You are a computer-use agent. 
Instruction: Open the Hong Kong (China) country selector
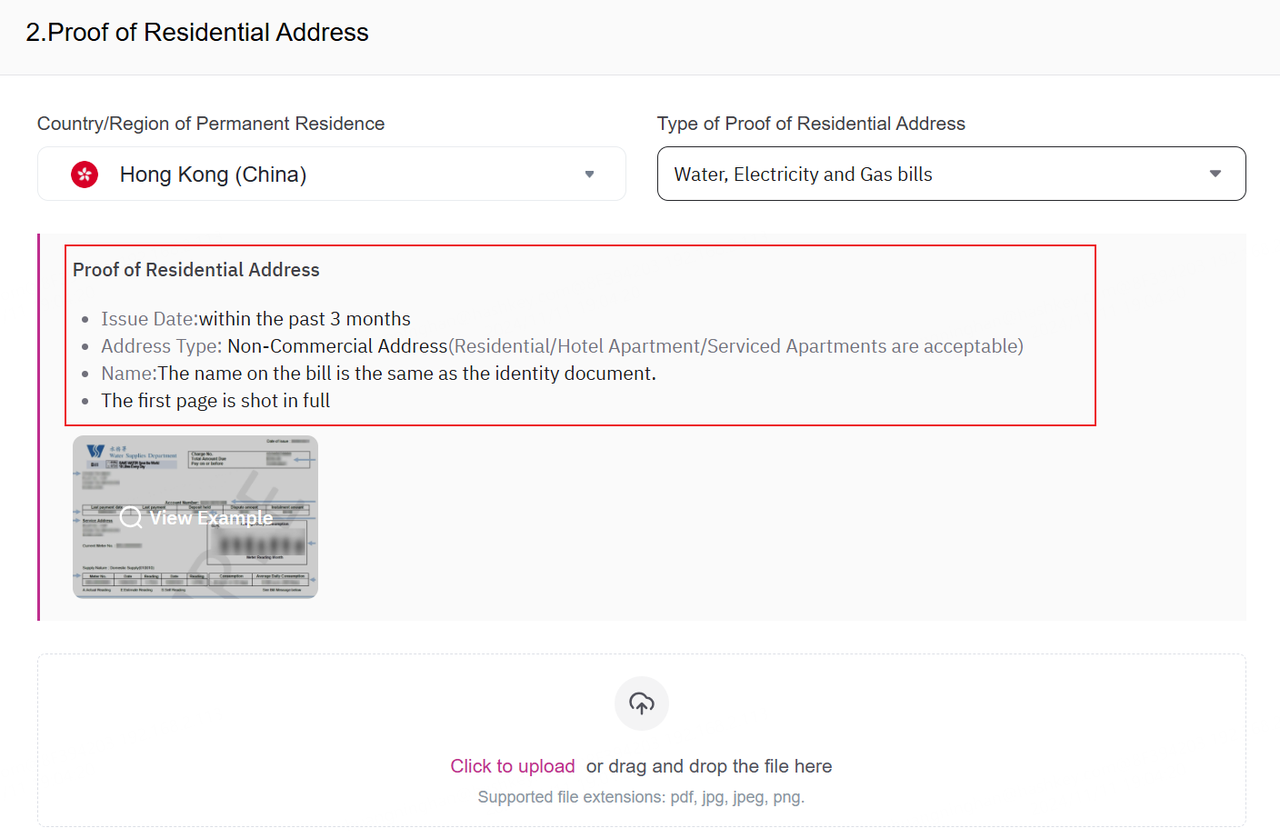click(x=332, y=174)
